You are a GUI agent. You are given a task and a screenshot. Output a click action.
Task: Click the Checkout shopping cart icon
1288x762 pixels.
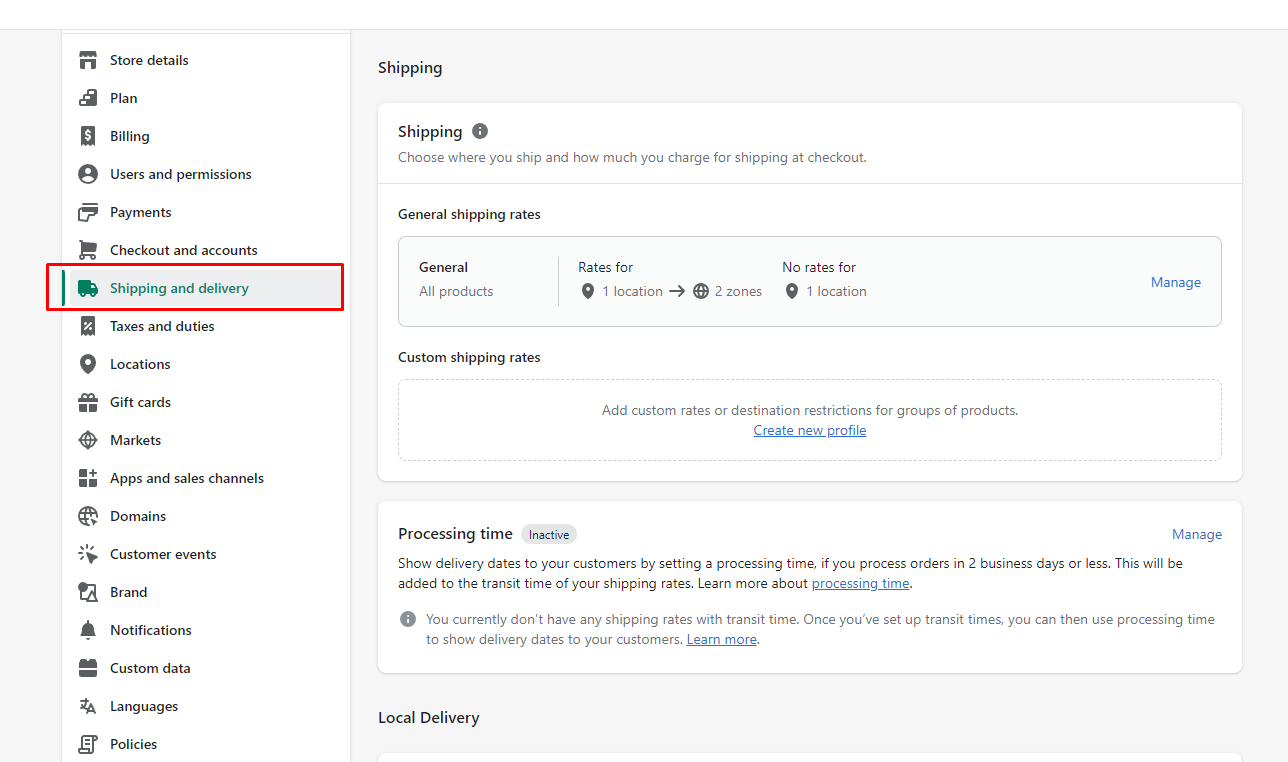[x=88, y=250]
